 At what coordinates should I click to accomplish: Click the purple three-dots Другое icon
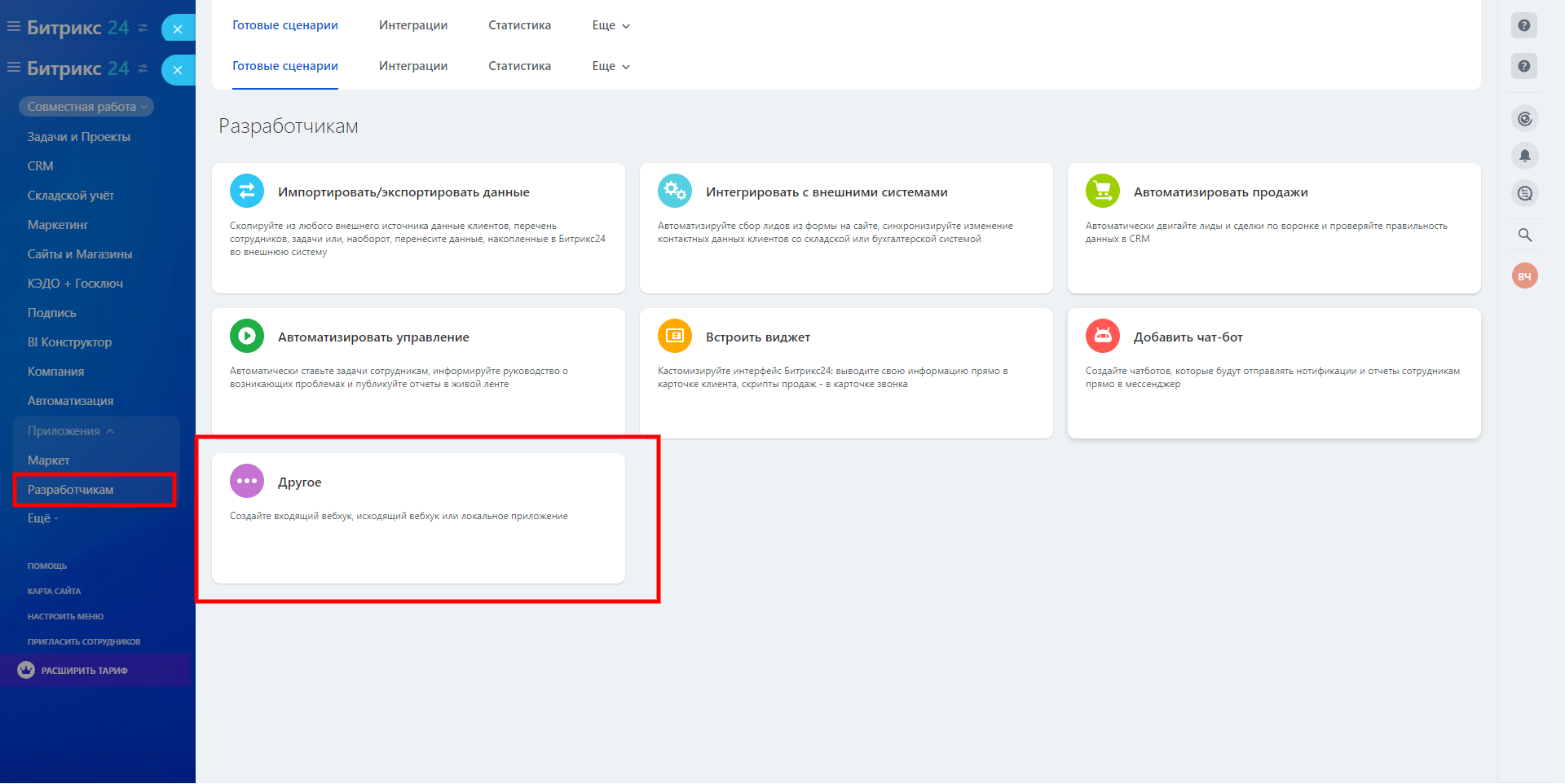click(247, 481)
